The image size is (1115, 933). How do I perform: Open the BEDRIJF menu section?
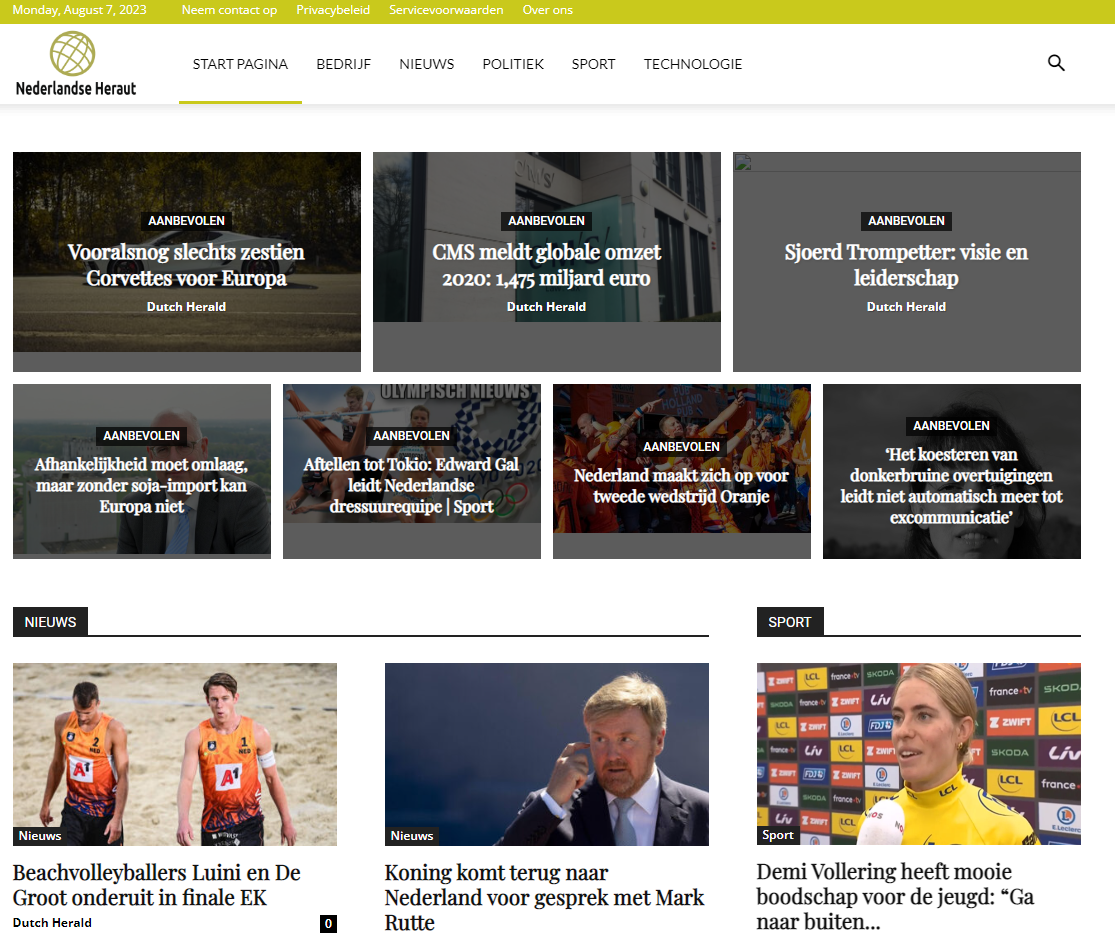pos(343,64)
